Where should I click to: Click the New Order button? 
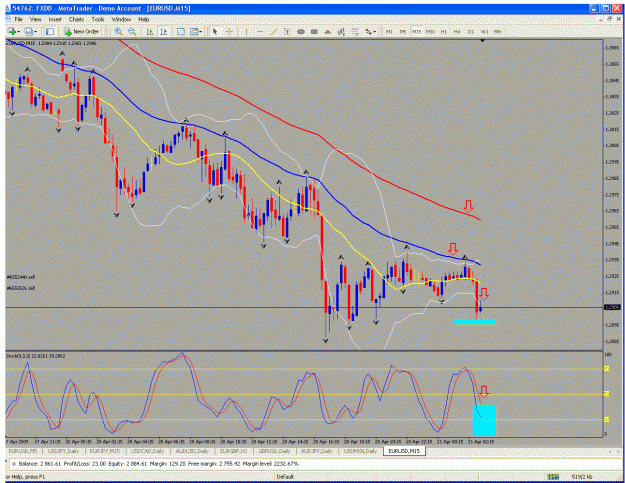[x=82, y=31]
